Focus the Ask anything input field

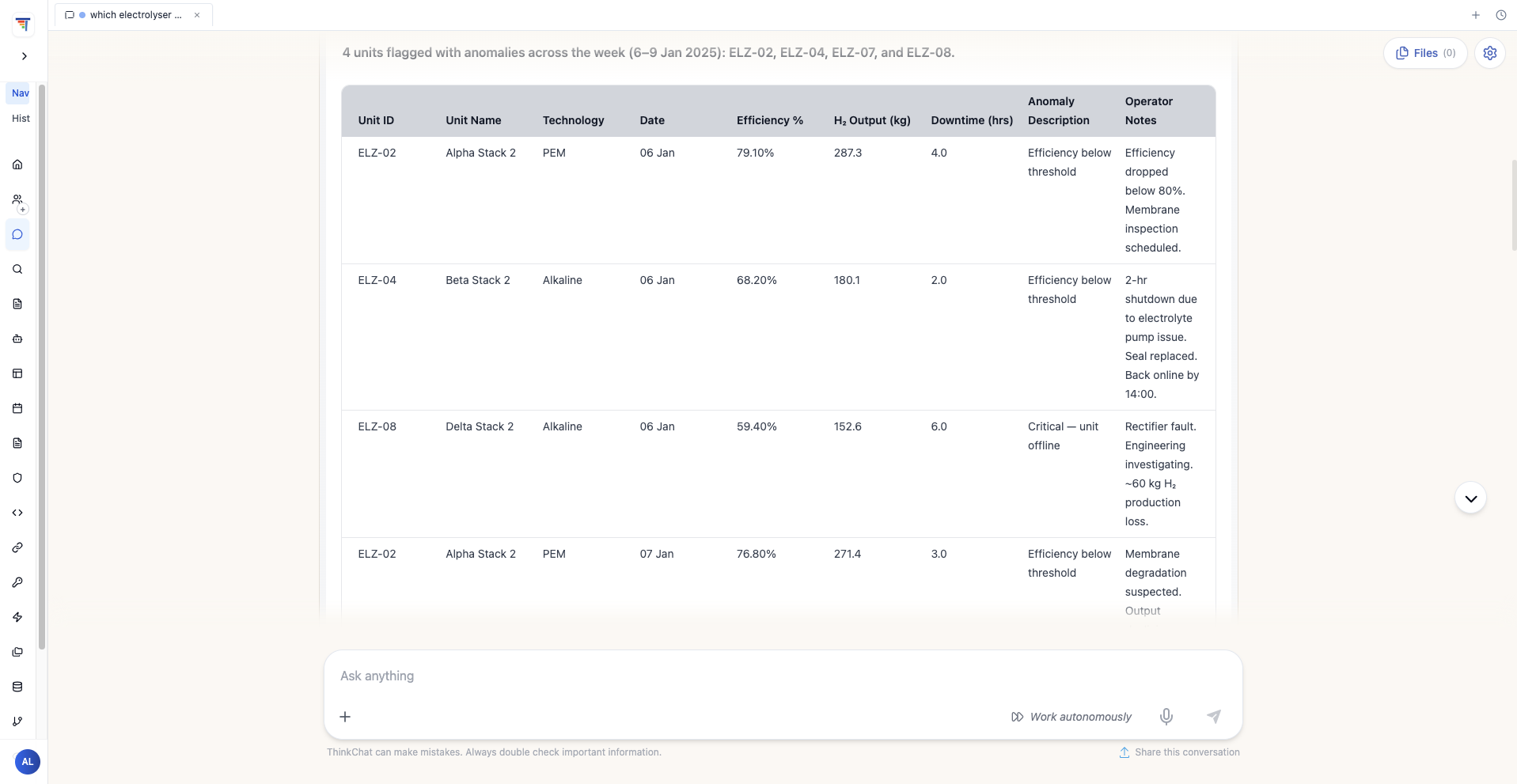click(x=783, y=676)
